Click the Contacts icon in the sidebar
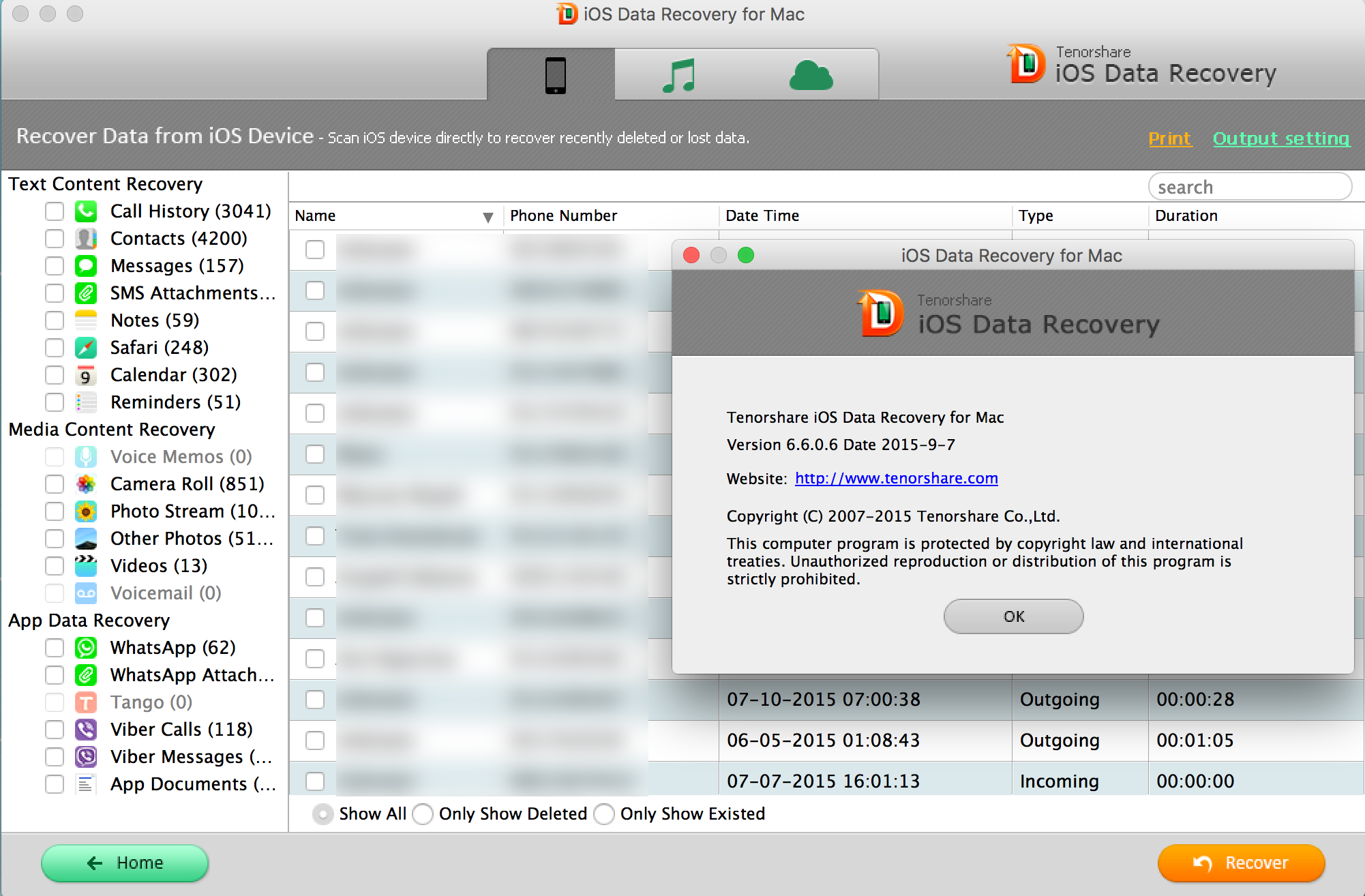Screen dimensions: 1365x896 (86, 239)
